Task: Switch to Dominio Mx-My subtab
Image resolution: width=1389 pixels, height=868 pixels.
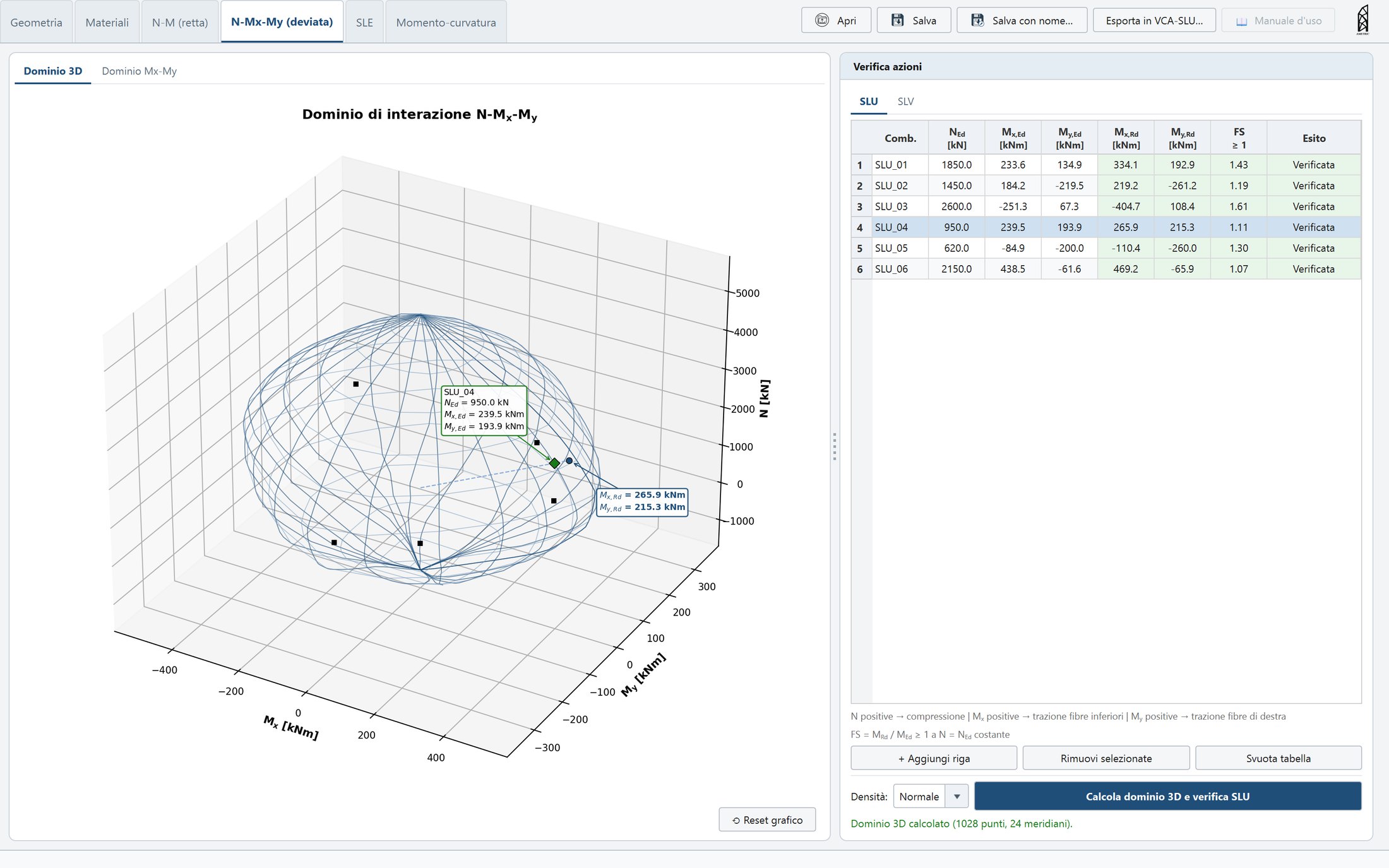Action: coord(139,71)
